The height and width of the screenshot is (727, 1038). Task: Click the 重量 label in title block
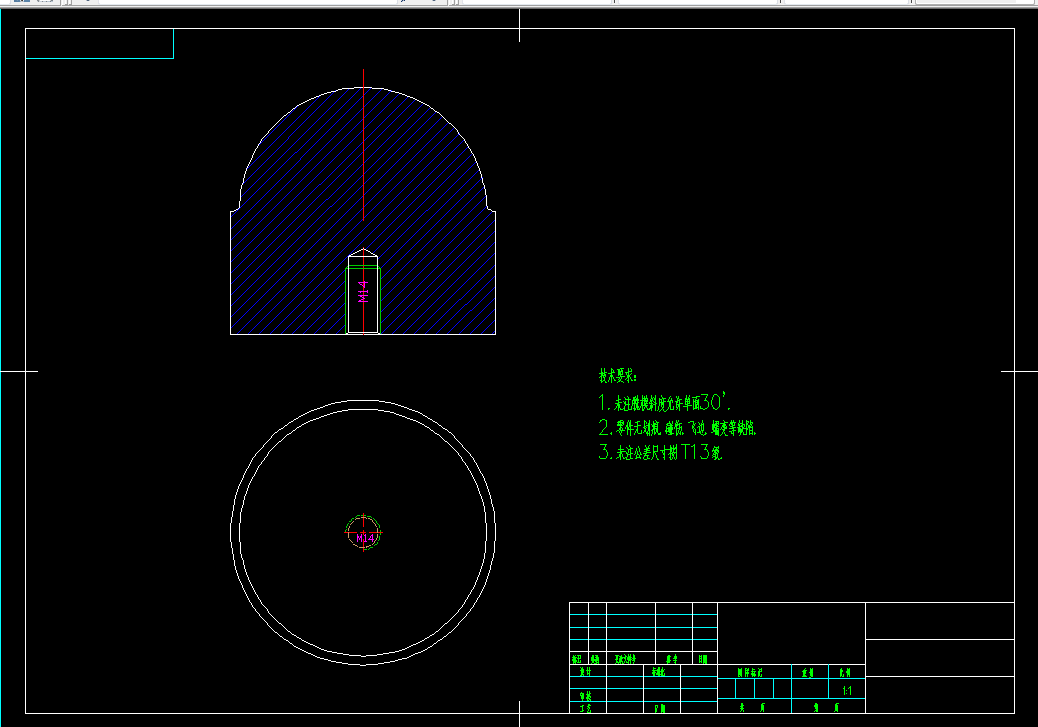pos(808,673)
